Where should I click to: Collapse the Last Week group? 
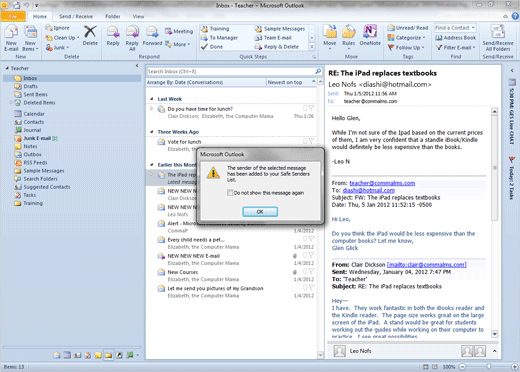(152, 99)
